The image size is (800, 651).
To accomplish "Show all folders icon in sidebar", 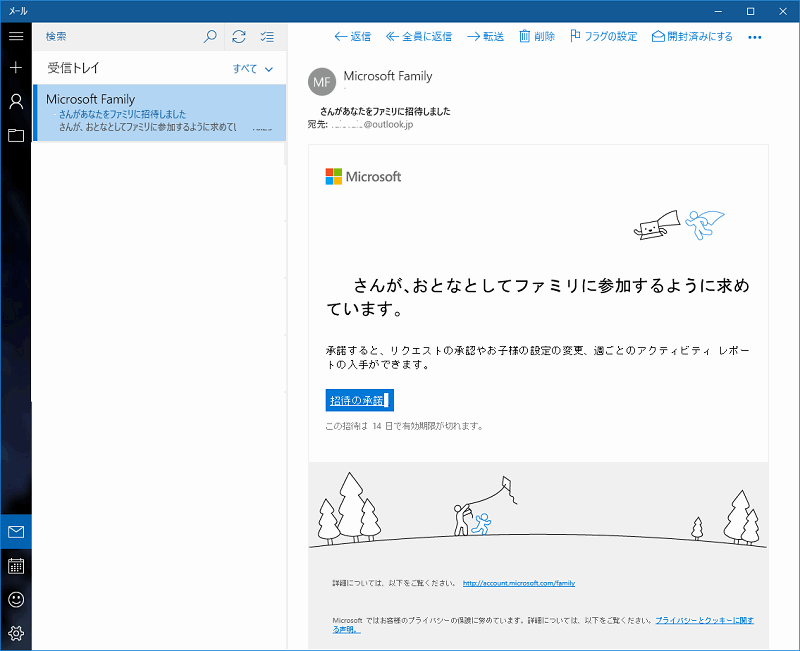I will click(16, 135).
